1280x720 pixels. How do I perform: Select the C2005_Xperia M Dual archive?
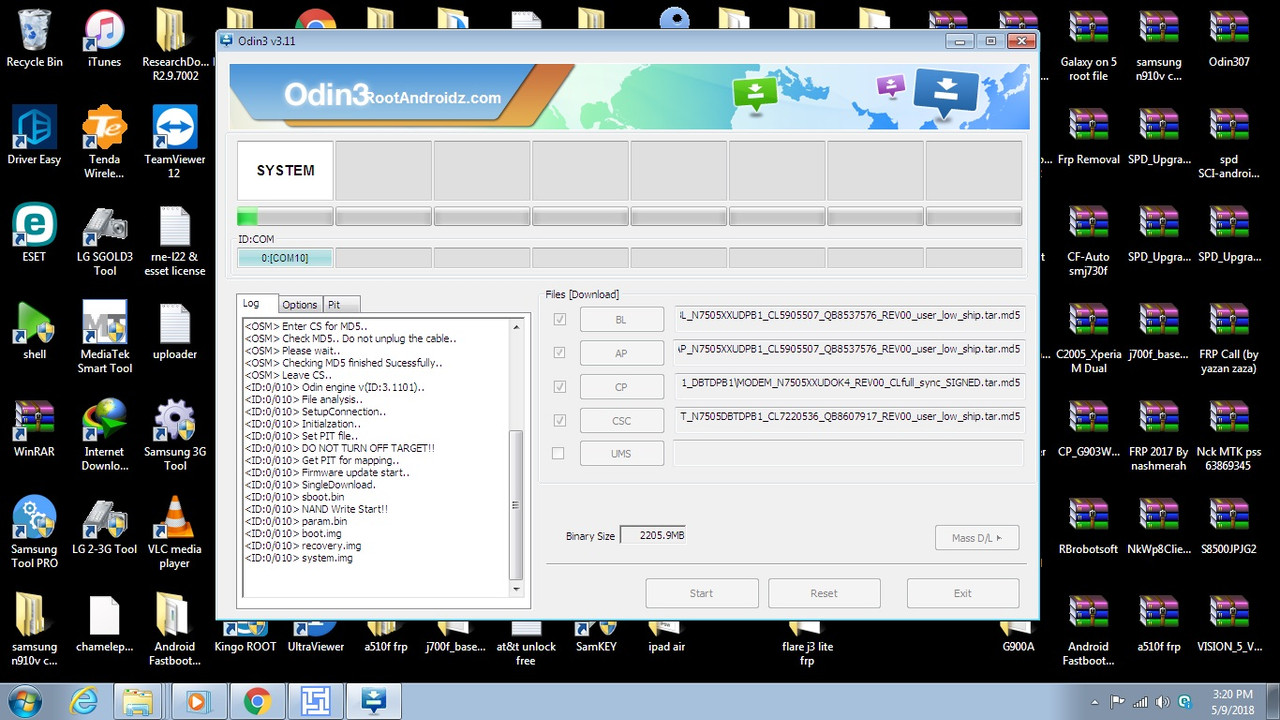pyautogui.click(x=1088, y=338)
